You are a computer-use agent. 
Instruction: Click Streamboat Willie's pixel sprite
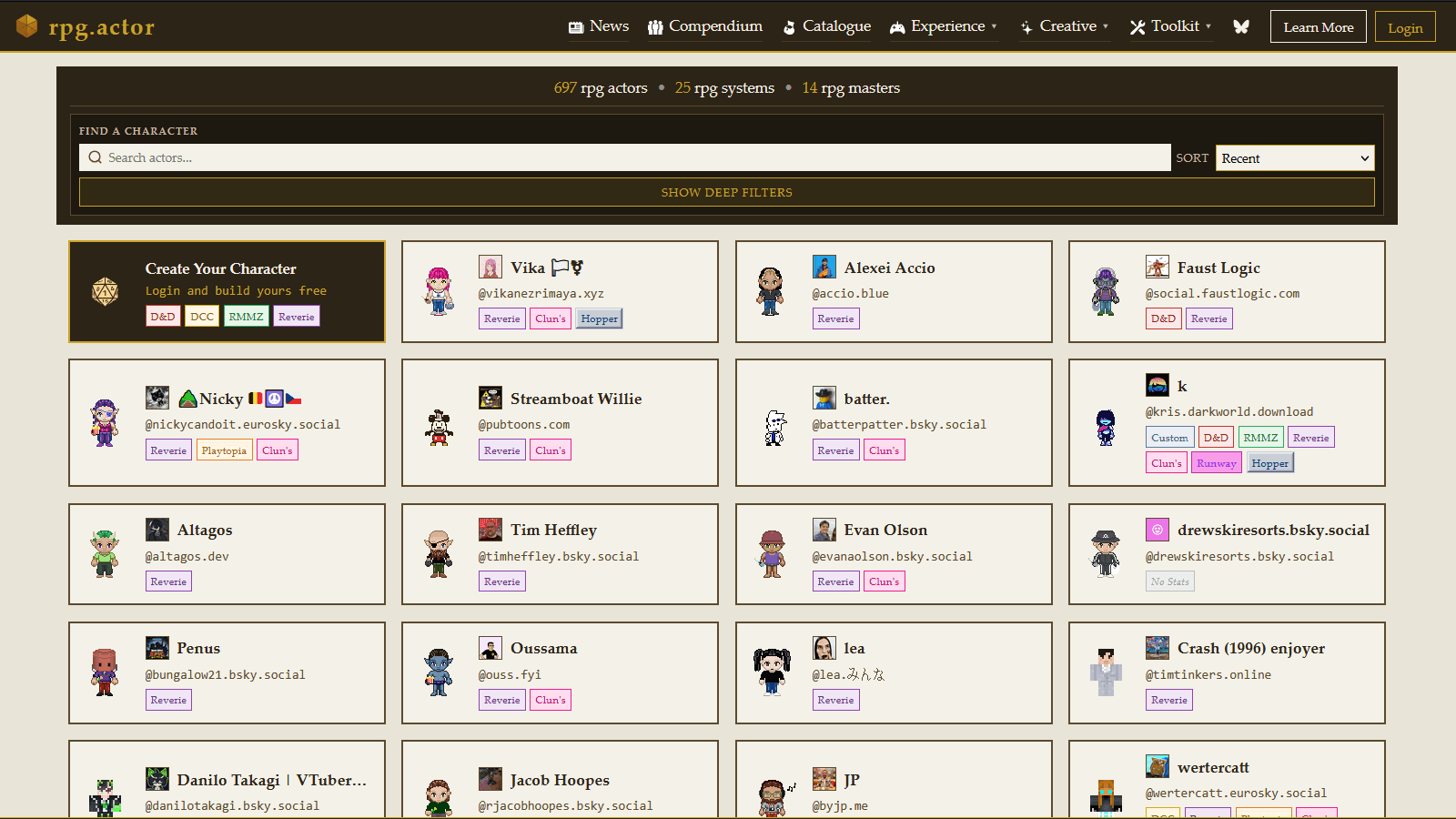pyautogui.click(x=439, y=427)
